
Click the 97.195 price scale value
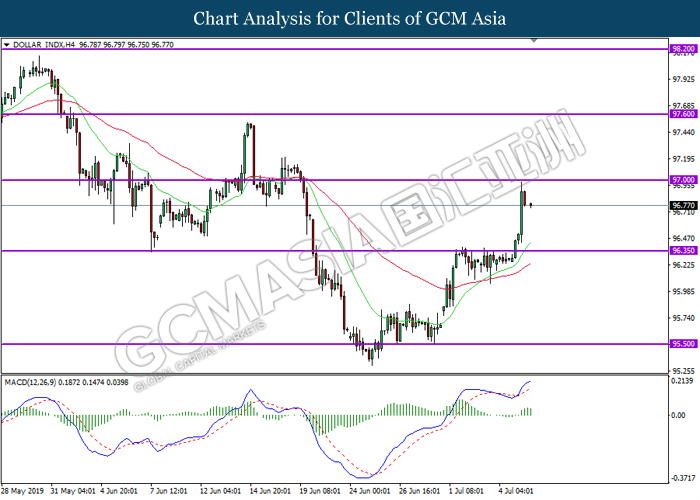(684, 159)
